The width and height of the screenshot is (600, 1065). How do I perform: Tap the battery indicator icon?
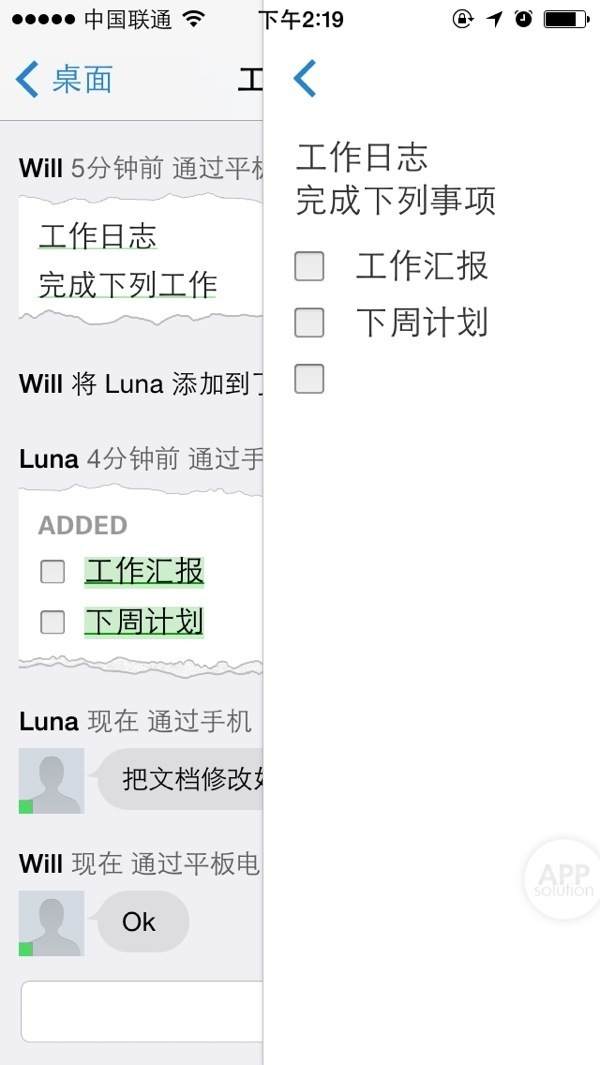566,19
